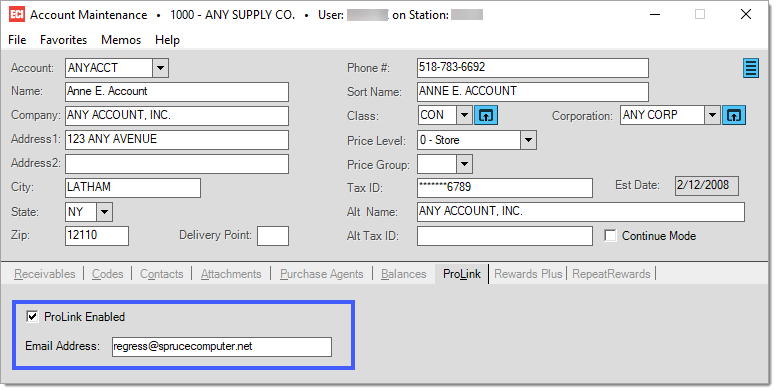Screen dimensions: 776x391
Task: Click the Tax ID field
Action: point(505,188)
